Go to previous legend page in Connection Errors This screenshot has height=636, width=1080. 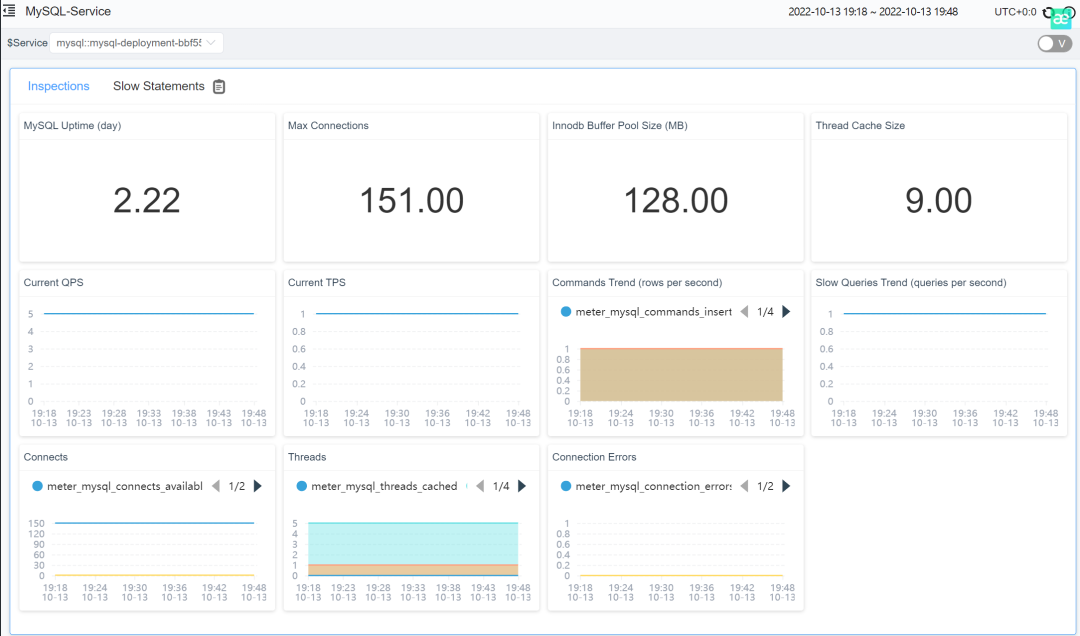[745, 486]
